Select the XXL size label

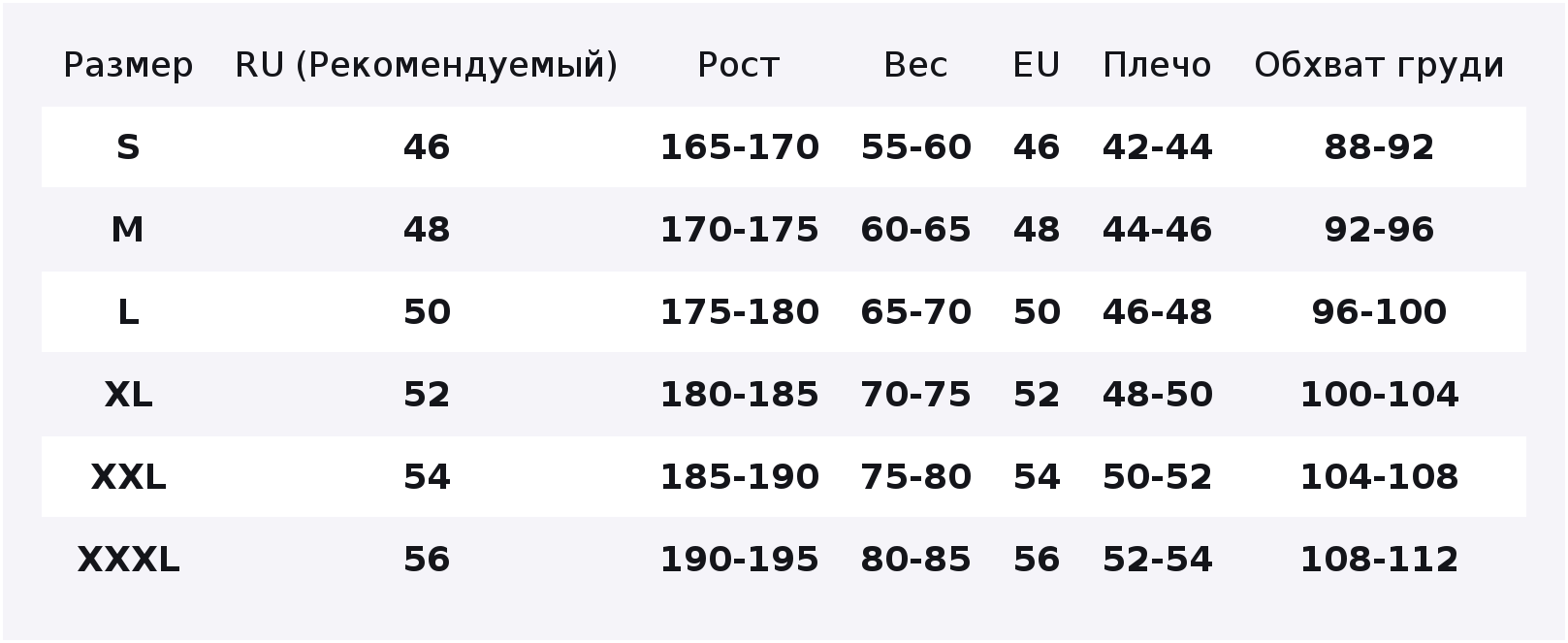click(128, 477)
